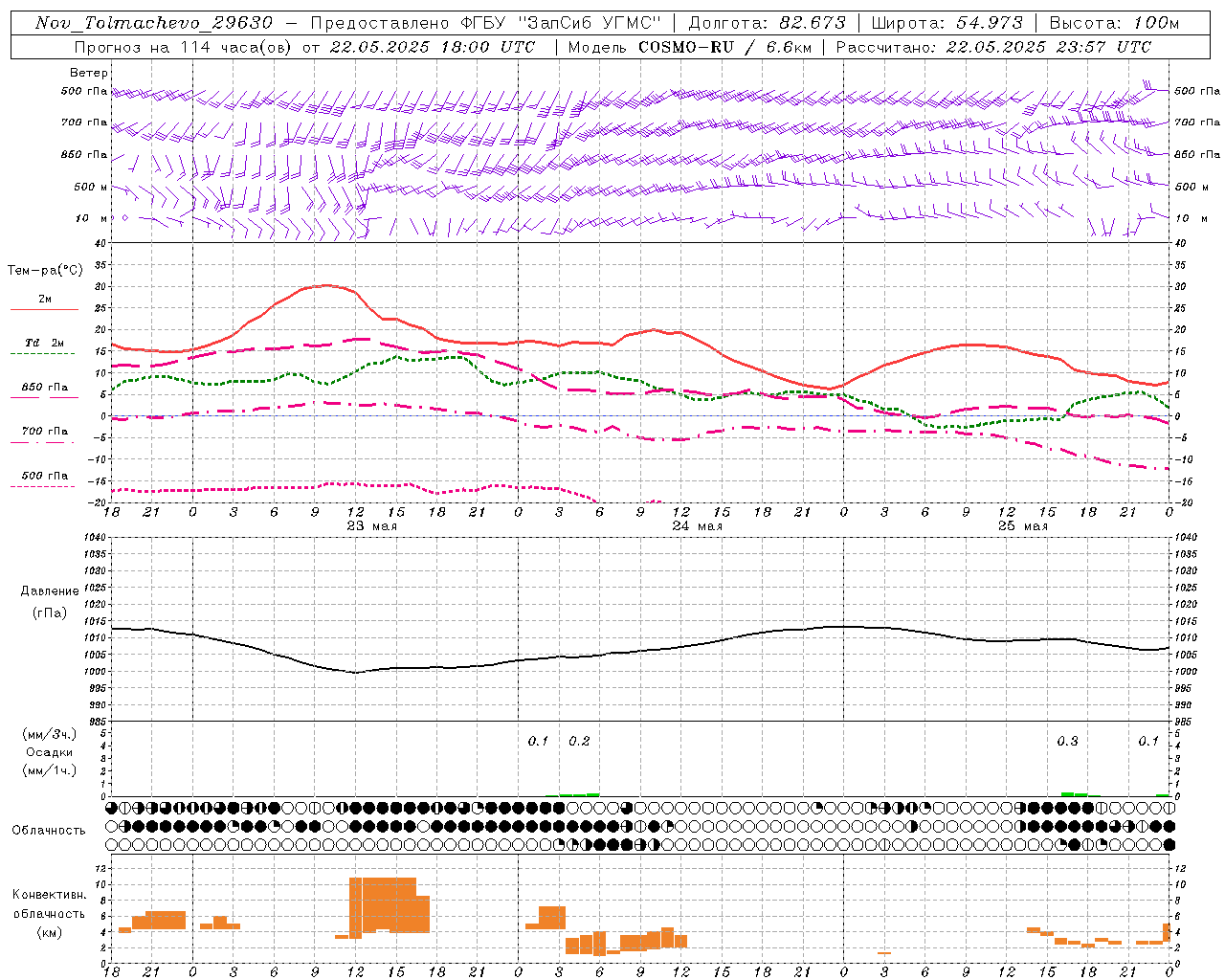Select 'Рассчитано: 22.05.2025 23:57 UTC' text
This screenshot has width=1225, height=980.
coord(993,47)
